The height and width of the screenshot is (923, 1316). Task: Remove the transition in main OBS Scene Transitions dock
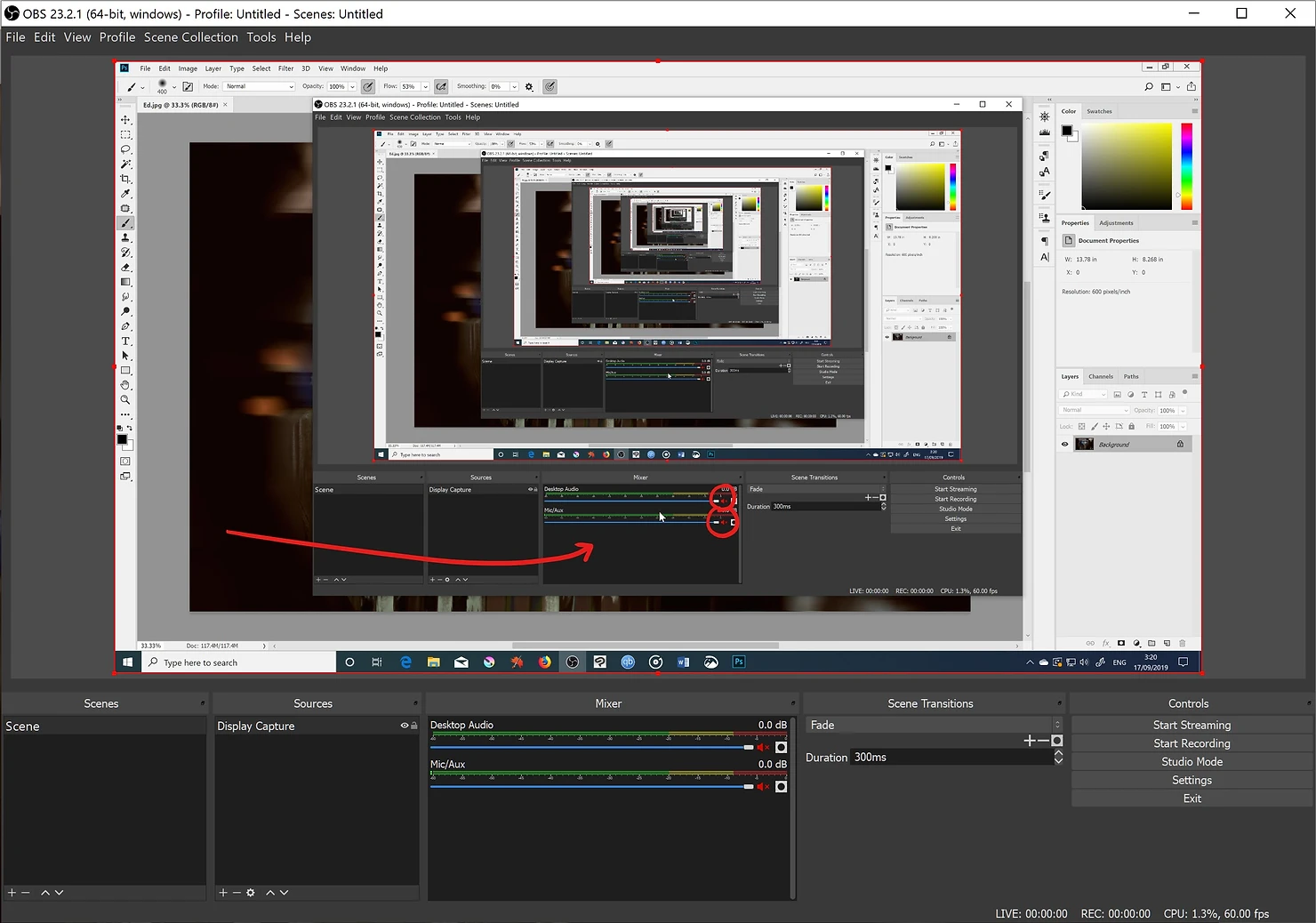click(1043, 740)
